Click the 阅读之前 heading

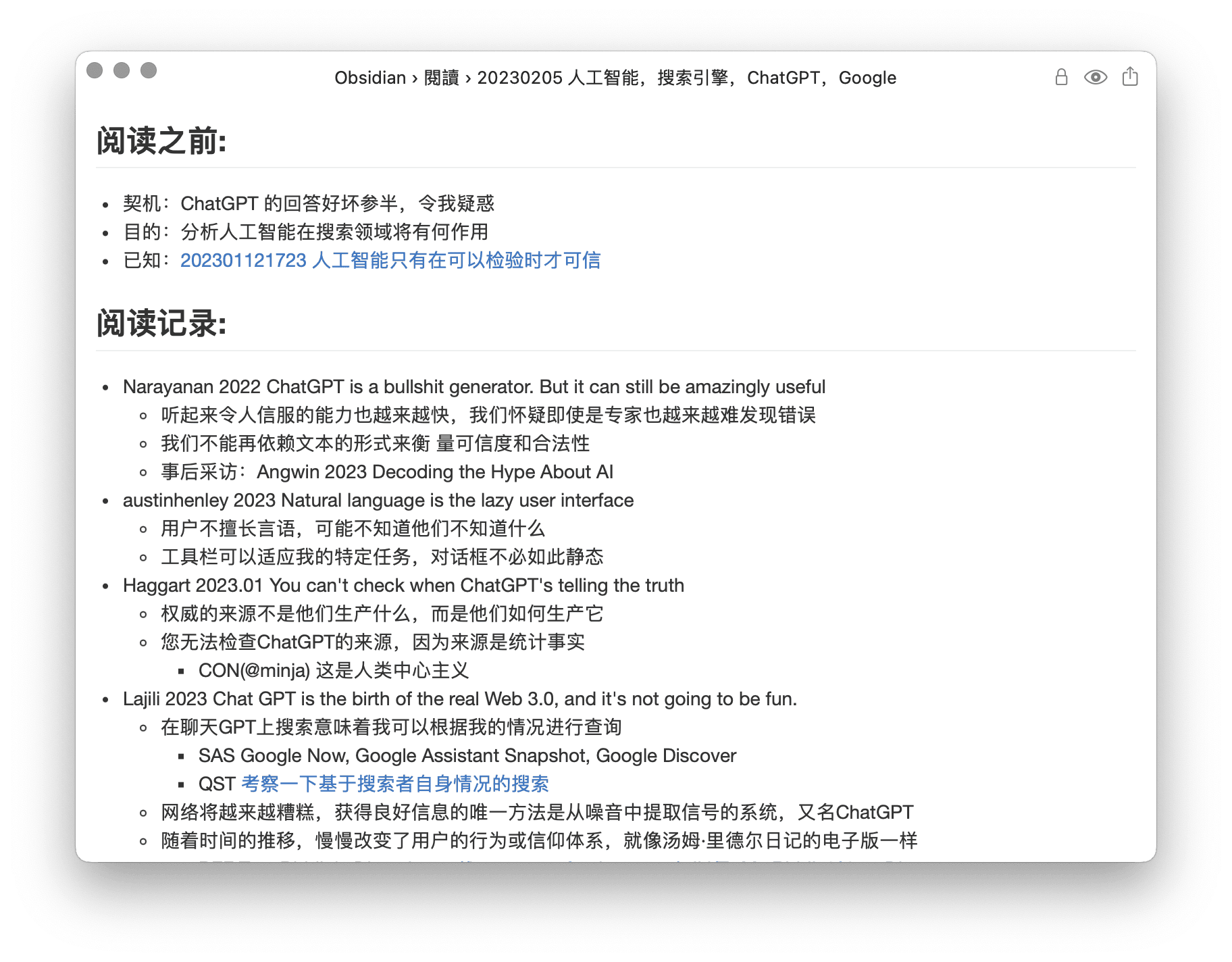161,141
